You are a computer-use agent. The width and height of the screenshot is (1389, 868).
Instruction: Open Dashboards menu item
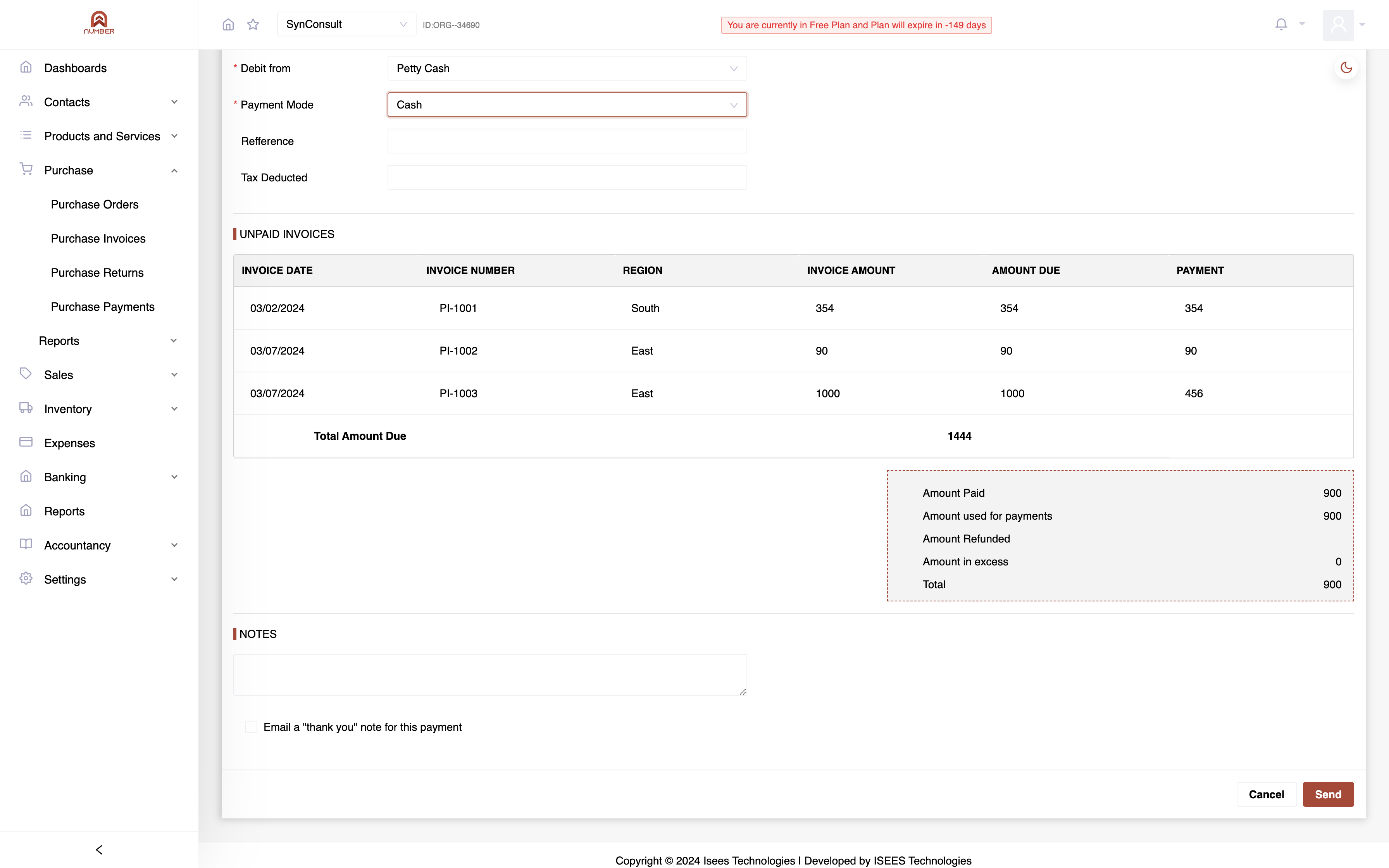point(75,68)
